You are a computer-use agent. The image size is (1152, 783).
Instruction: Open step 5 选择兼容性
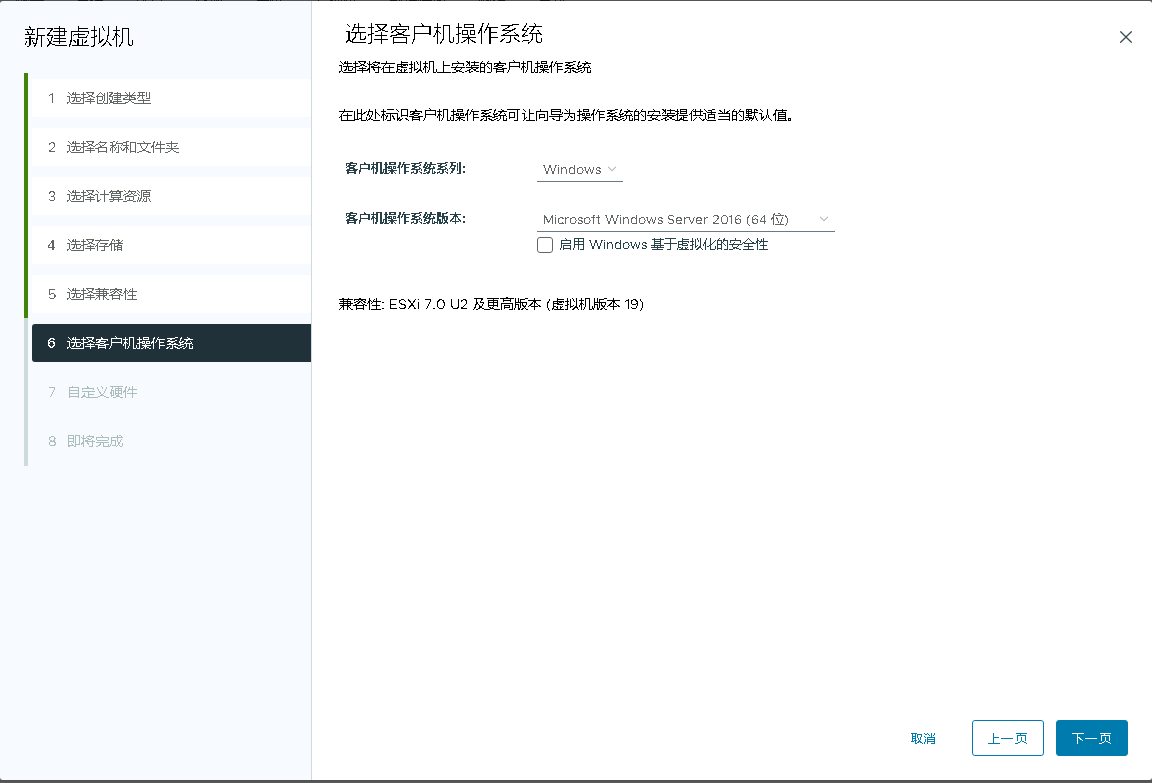[102, 294]
